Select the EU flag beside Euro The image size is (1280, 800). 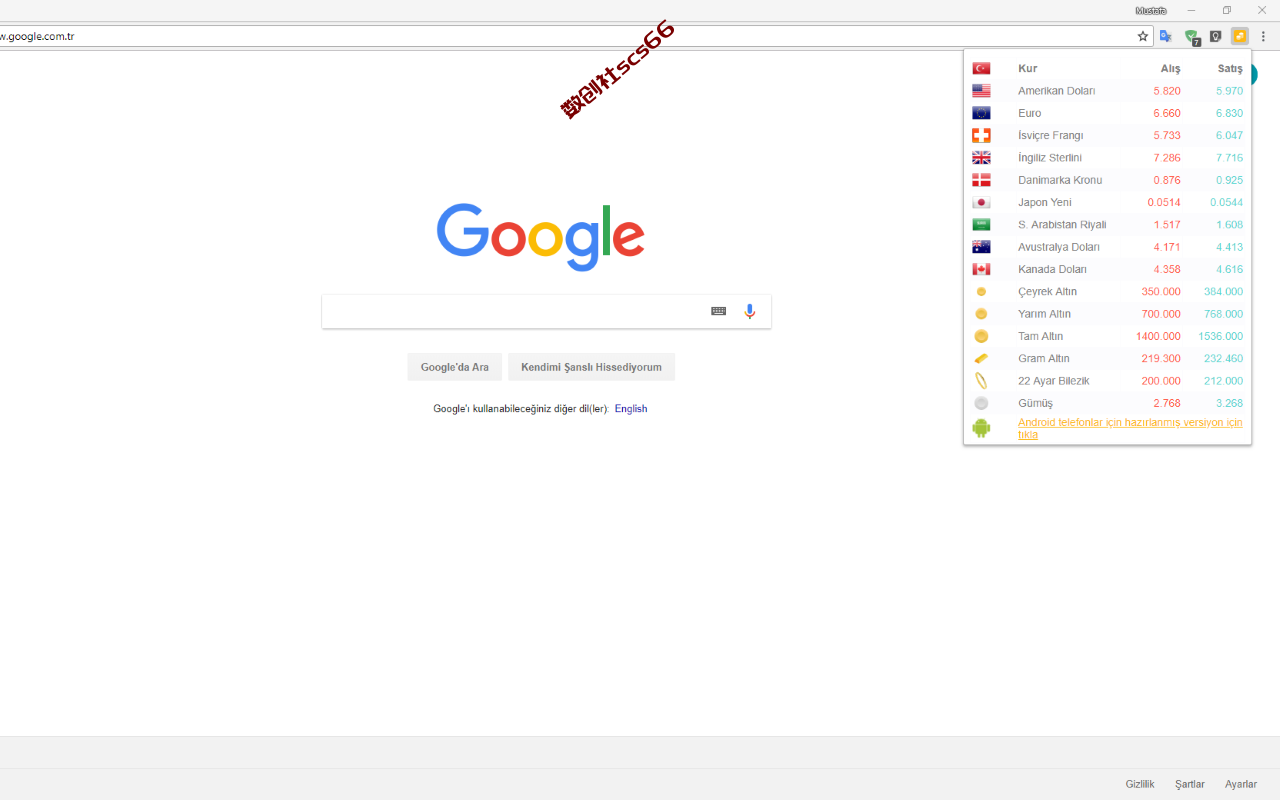pos(981,113)
